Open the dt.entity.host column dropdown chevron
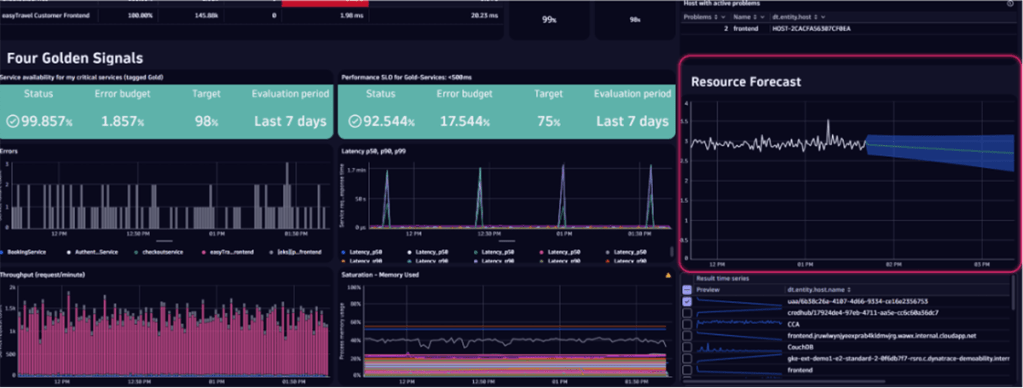The width and height of the screenshot is (1023, 388). (823, 17)
